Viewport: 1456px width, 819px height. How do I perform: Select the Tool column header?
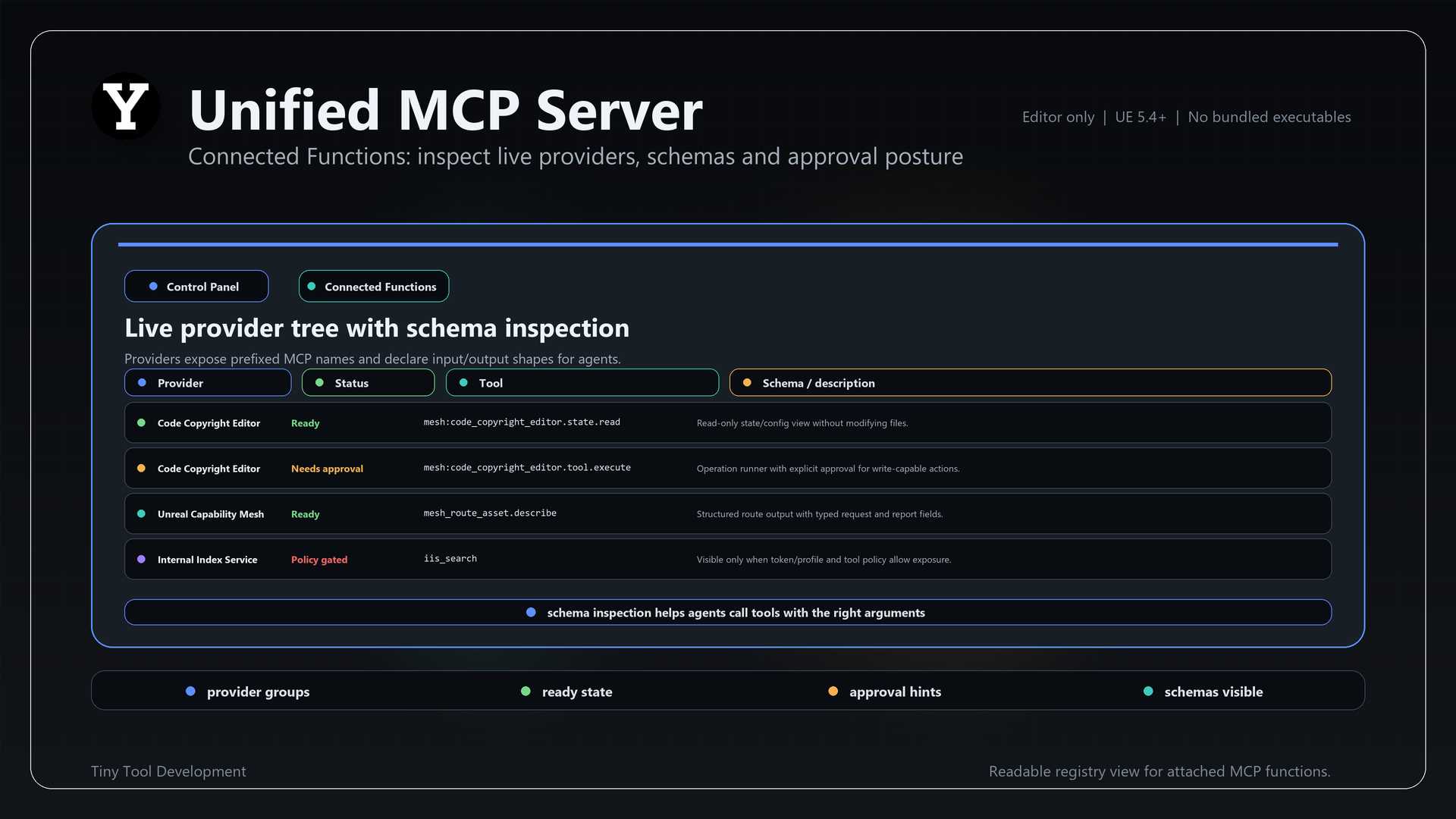(x=582, y=383)
